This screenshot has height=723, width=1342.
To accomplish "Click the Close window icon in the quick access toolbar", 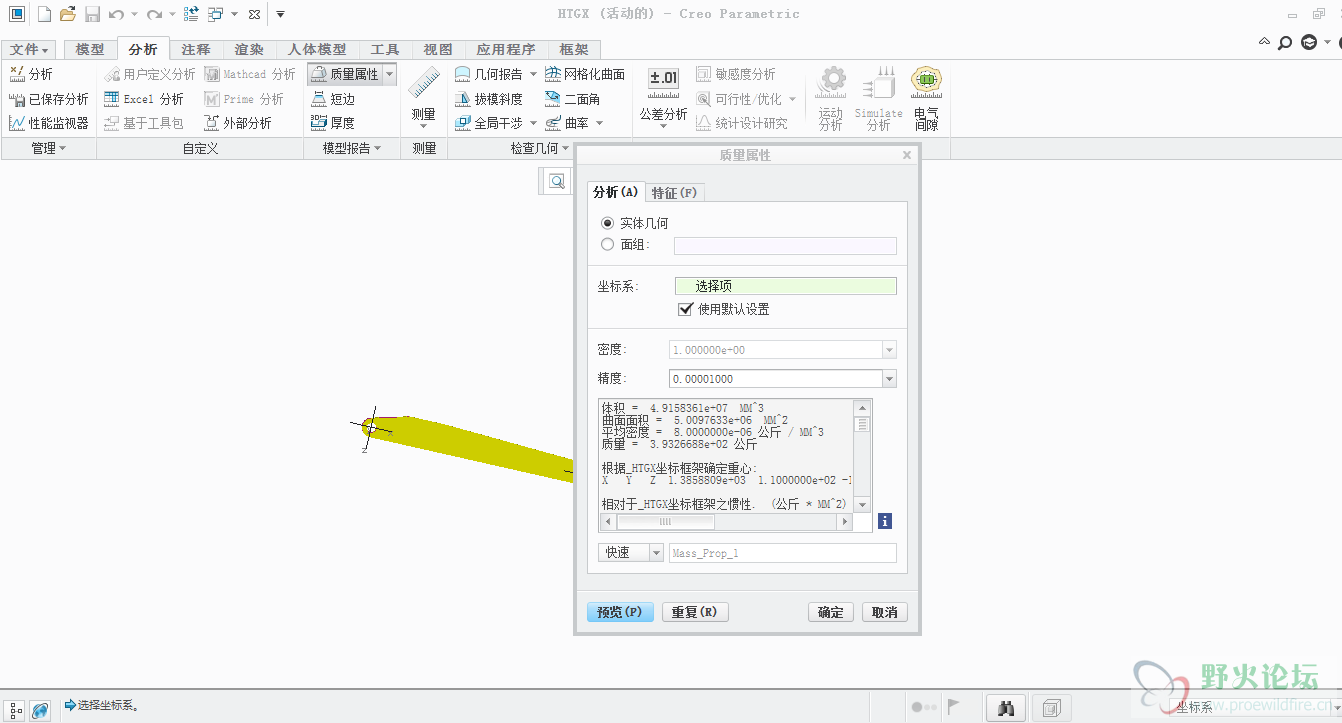I will coord(254,14).
